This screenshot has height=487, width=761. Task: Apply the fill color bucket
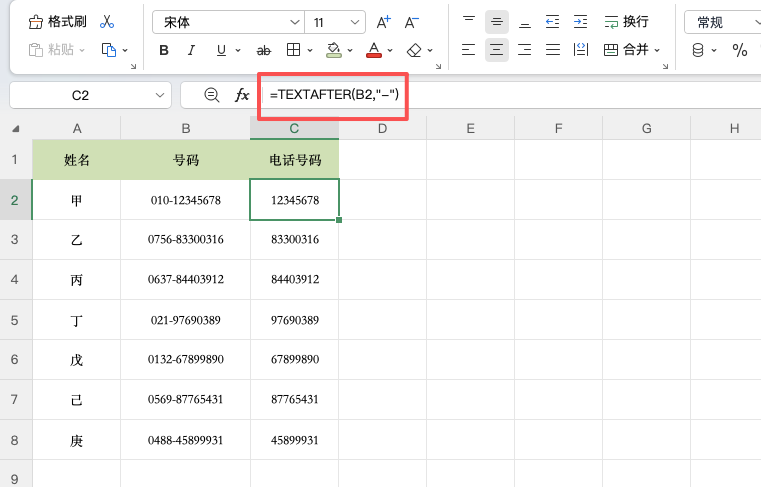(x=334, y=50)
